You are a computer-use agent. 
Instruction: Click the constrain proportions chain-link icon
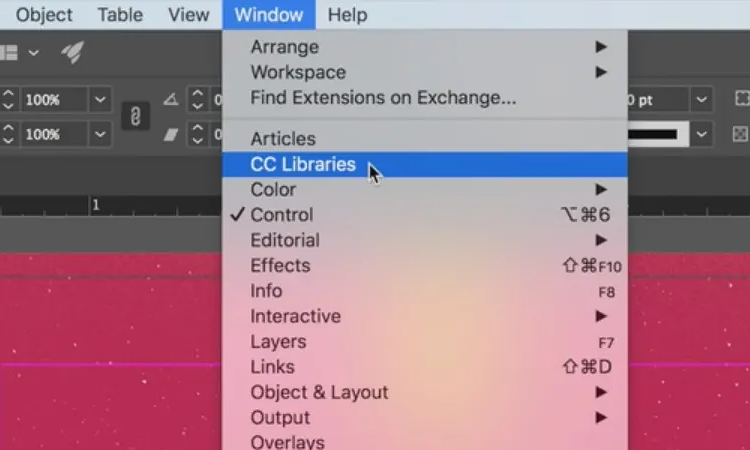tap(135, 116)
